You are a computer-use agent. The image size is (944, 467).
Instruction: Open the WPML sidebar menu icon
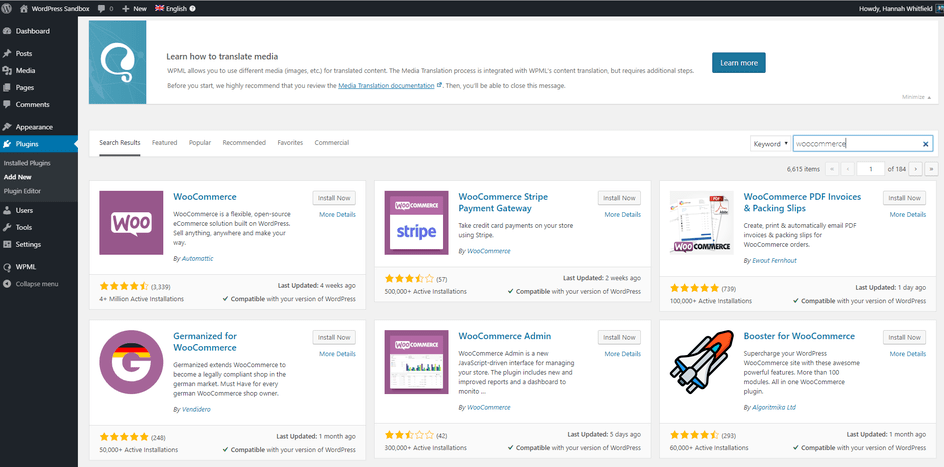pyautogui.click(x=8, y=267)
